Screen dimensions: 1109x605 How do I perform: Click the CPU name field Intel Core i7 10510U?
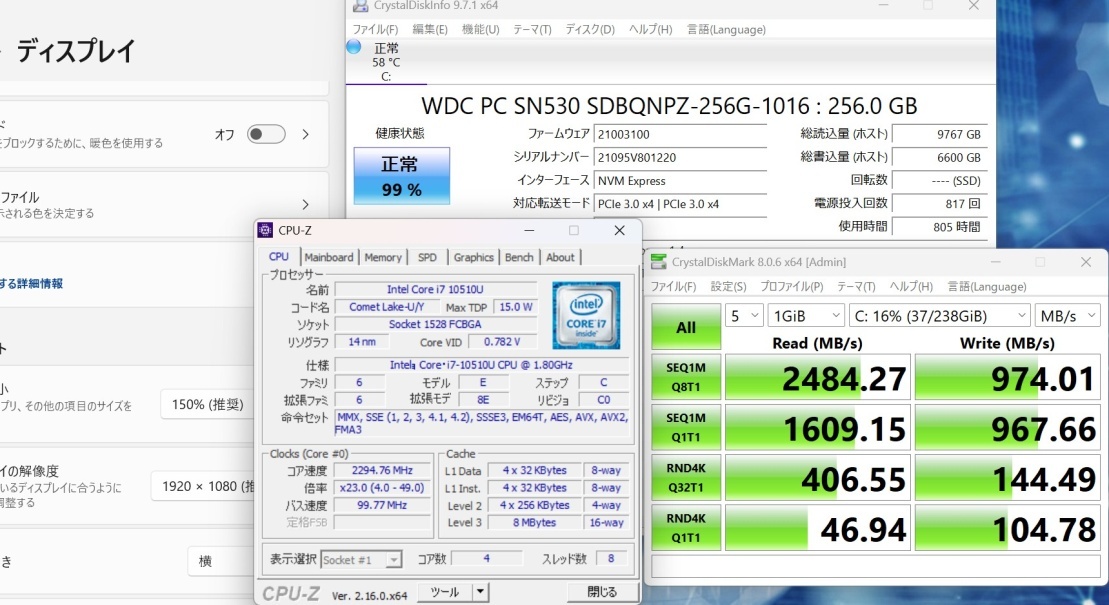(435, 289)
